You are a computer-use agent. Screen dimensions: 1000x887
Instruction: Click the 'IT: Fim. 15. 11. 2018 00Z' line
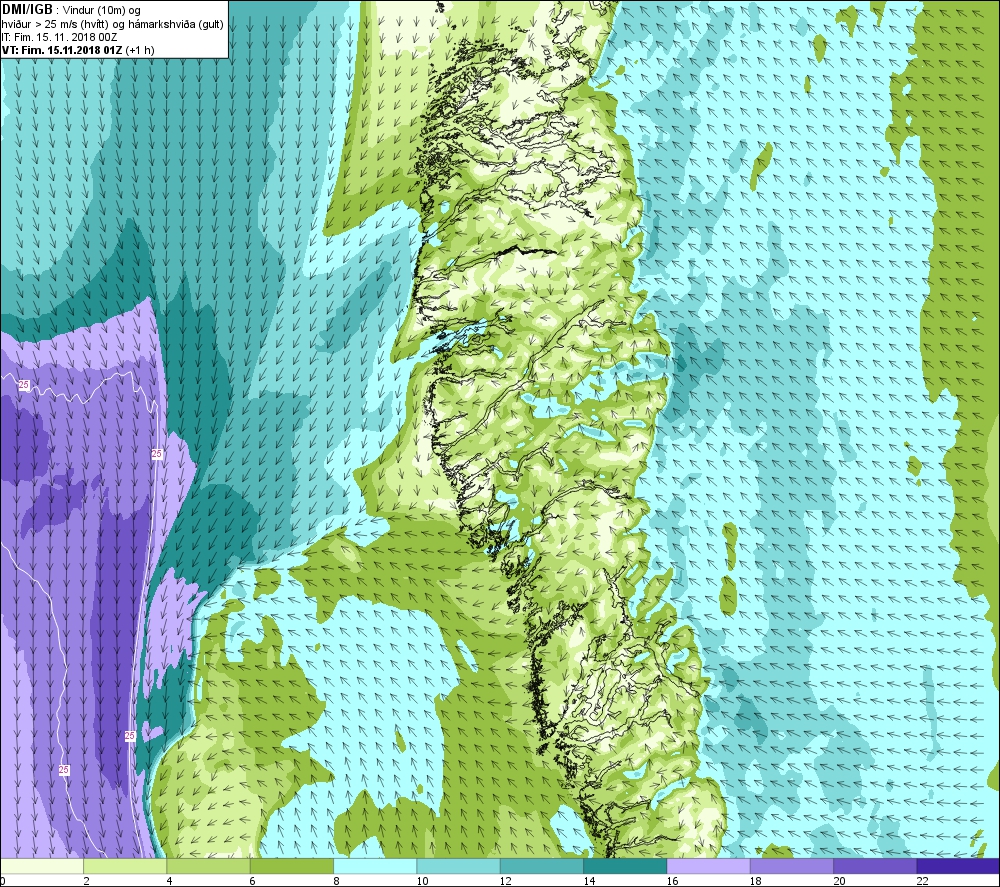59,37
